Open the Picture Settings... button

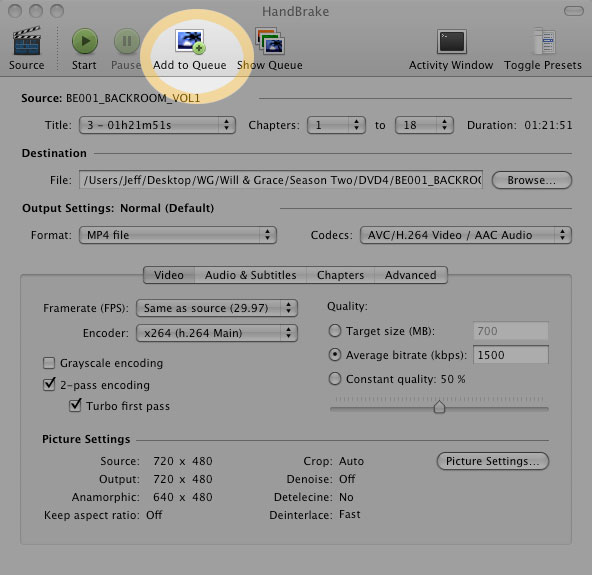pos(492,461)
